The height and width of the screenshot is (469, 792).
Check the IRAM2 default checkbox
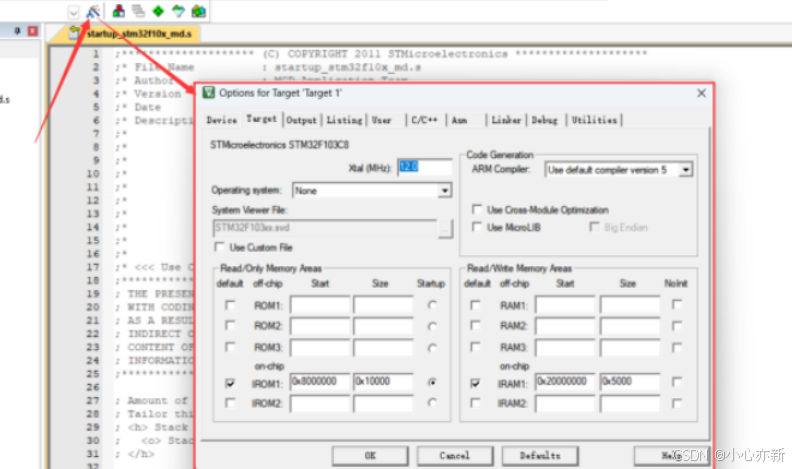(475, 403)
